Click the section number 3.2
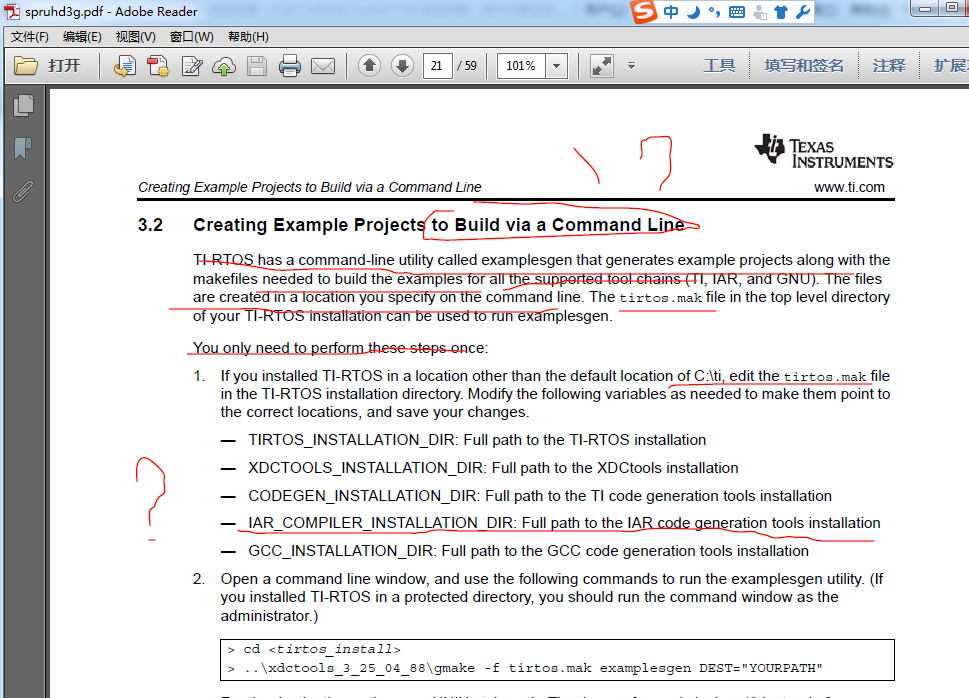 150,224
